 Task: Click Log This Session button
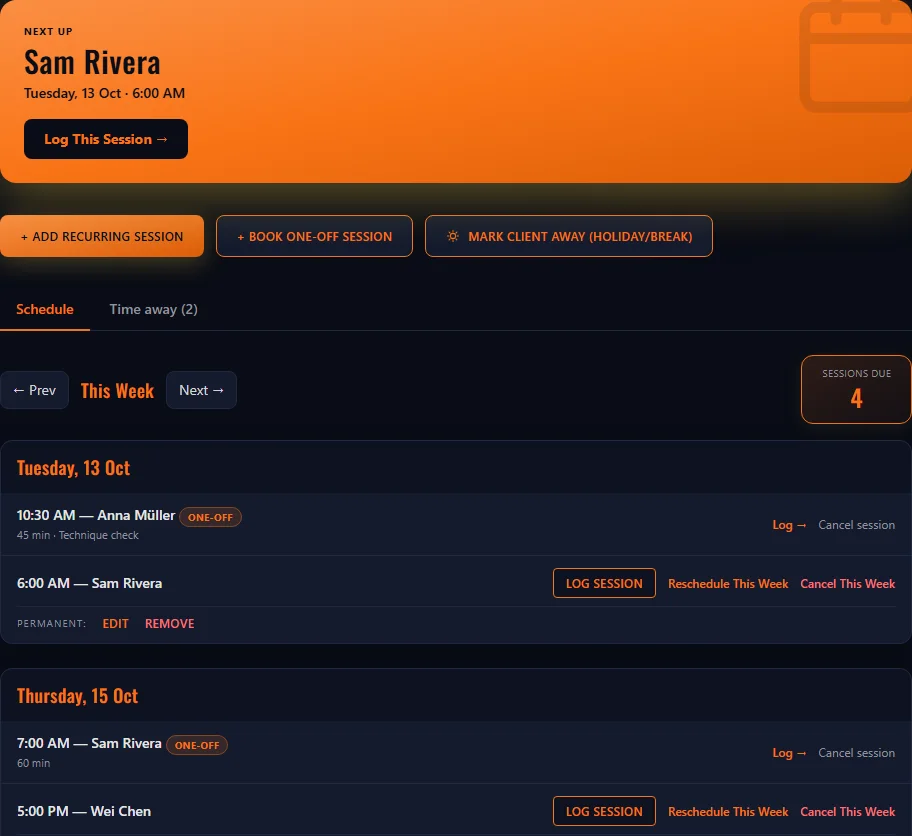pyautogui.click(x=106, y=139)
